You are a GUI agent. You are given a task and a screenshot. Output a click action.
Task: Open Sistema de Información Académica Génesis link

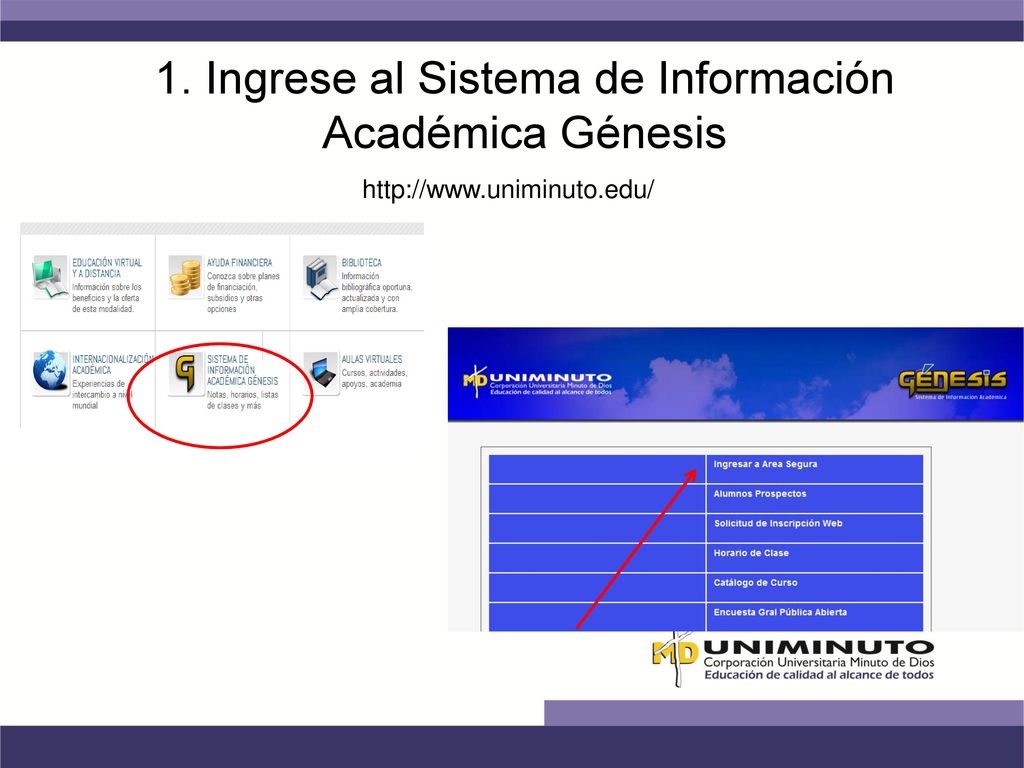click(x=242, y=370)
